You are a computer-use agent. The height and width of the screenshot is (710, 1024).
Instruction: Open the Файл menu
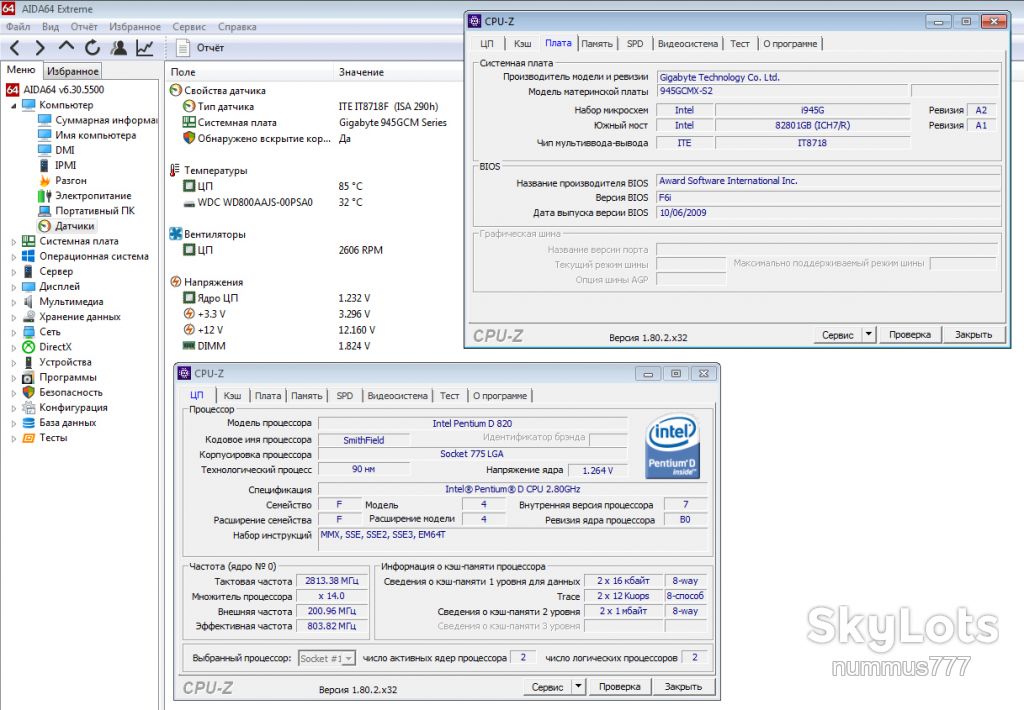pos(18,27)
